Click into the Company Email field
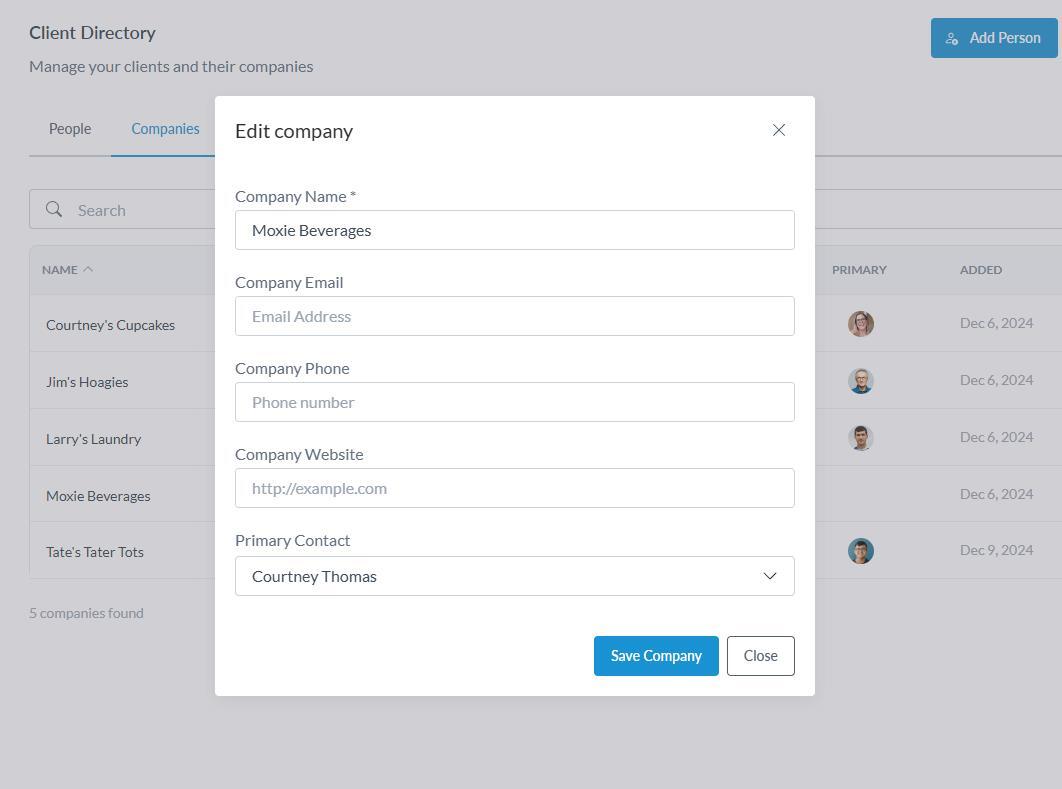 coord(514,316)
